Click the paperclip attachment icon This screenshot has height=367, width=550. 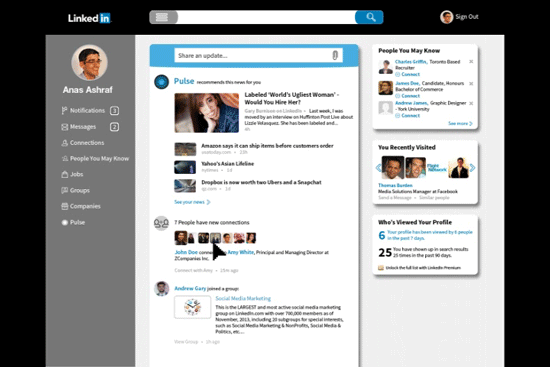335,55
